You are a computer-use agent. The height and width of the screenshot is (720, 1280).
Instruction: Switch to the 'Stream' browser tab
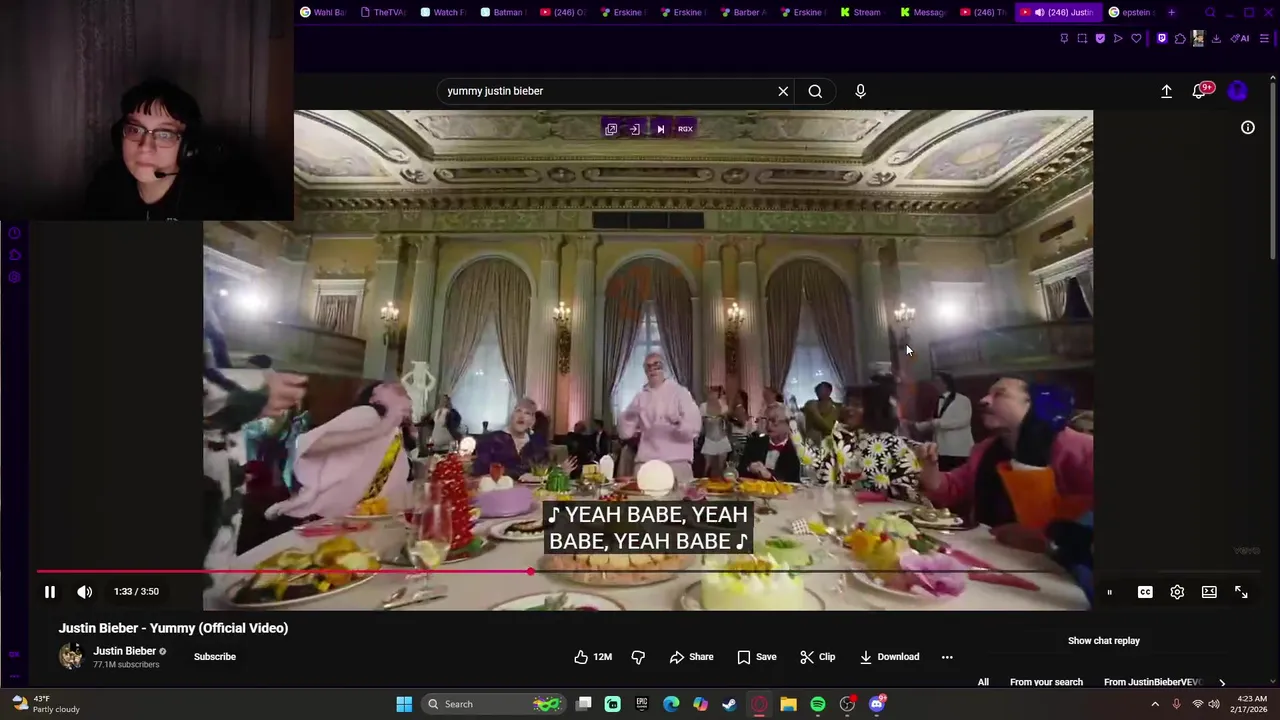(x=862, y=12)
